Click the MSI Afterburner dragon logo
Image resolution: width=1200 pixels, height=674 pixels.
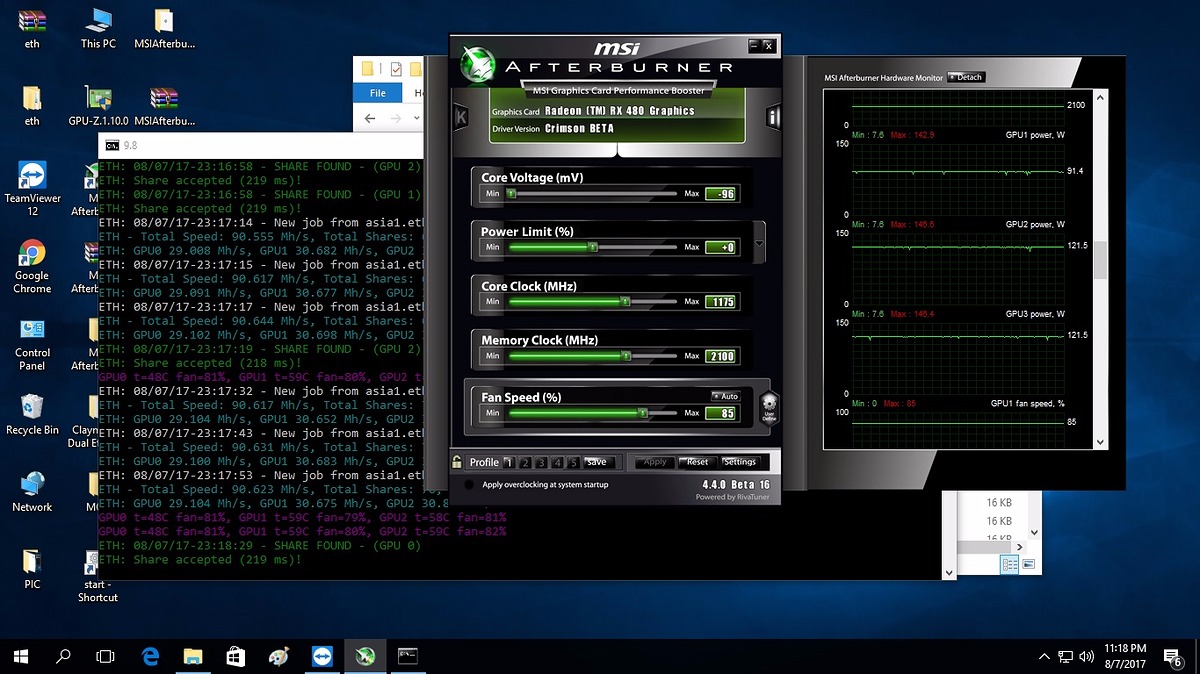[x=477, y=66]
